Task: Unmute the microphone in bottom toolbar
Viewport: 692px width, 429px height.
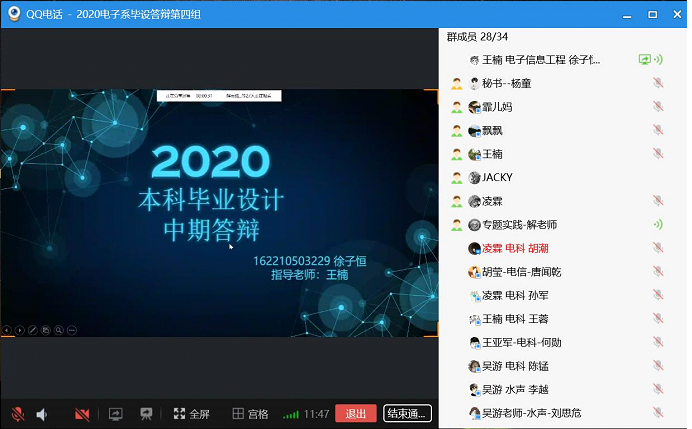Action: [x=18, y=414]
